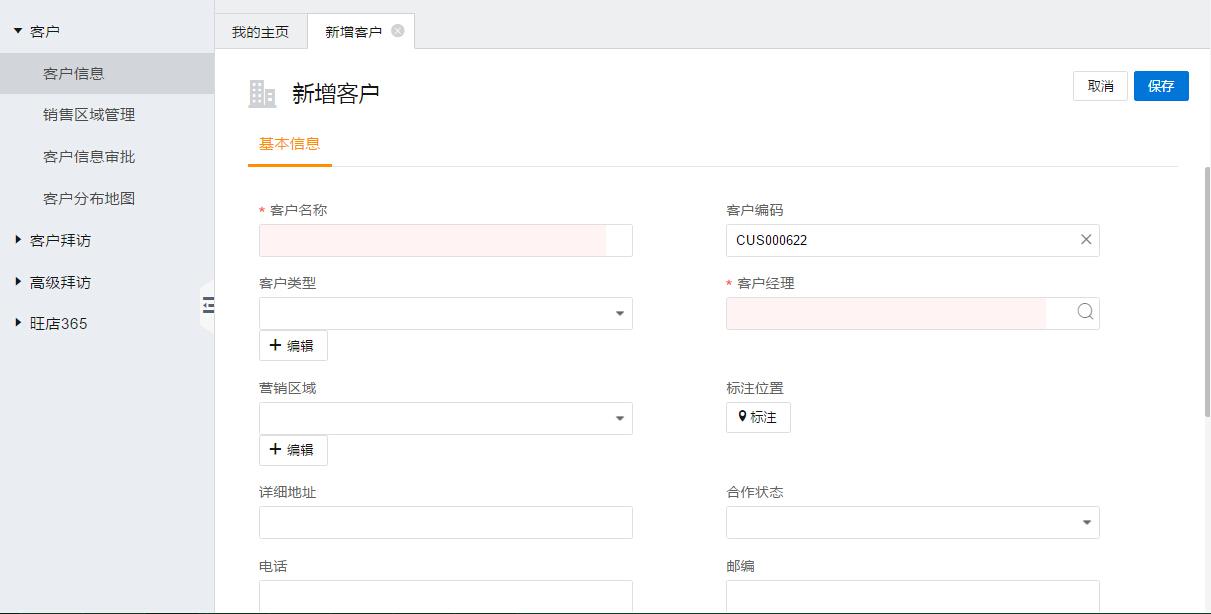Expand the 客户拜访 menu section
The height and width of the screenshot is (614, 1211).
click(x=18, y=240)
